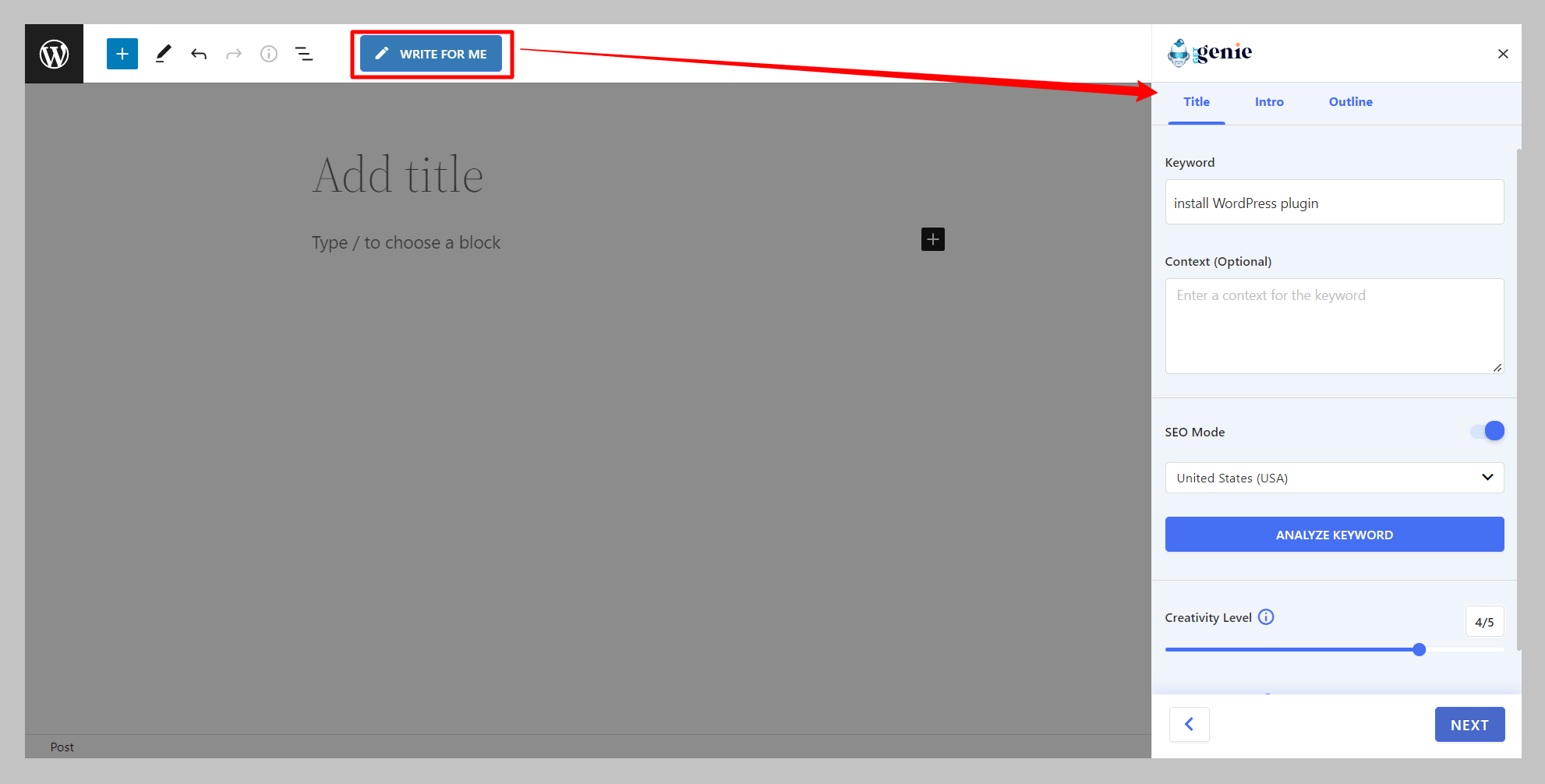Open the list view outline icon
Image resolution: width=1545 pixels, height=784 pixels.
pos(304,54)
